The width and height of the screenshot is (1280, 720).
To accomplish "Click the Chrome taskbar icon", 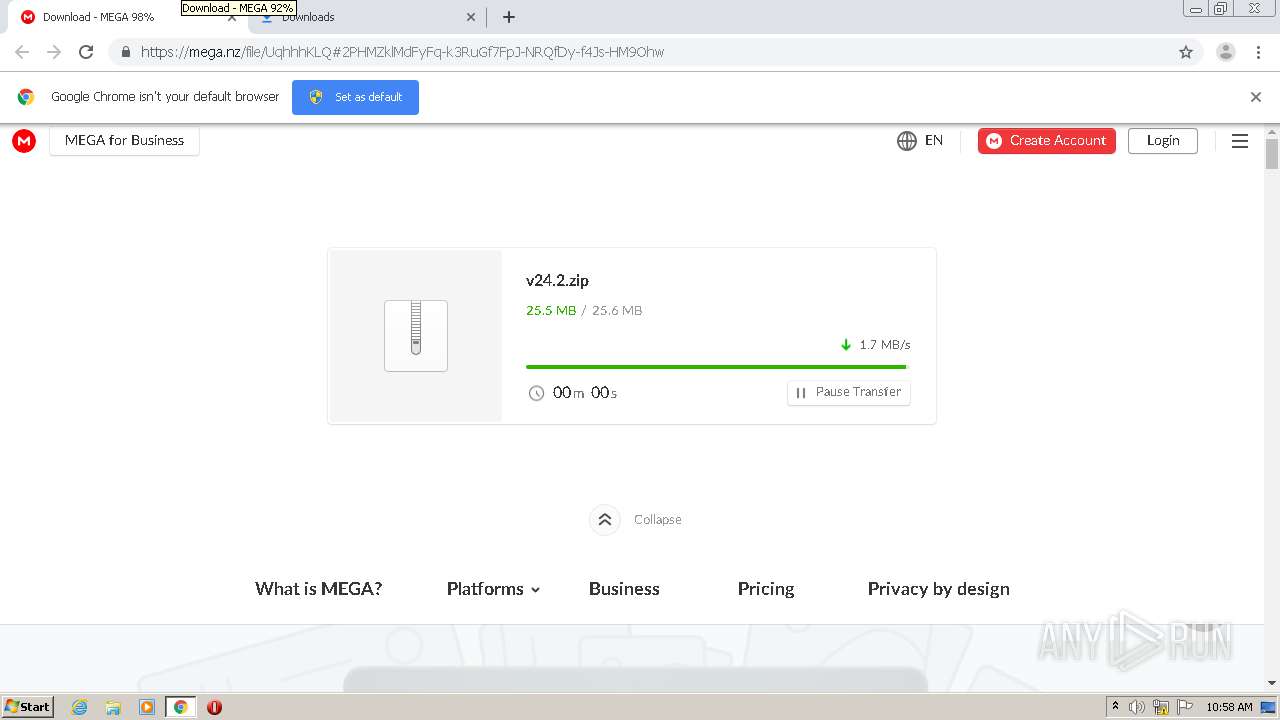I will click(x=181, y=707).
